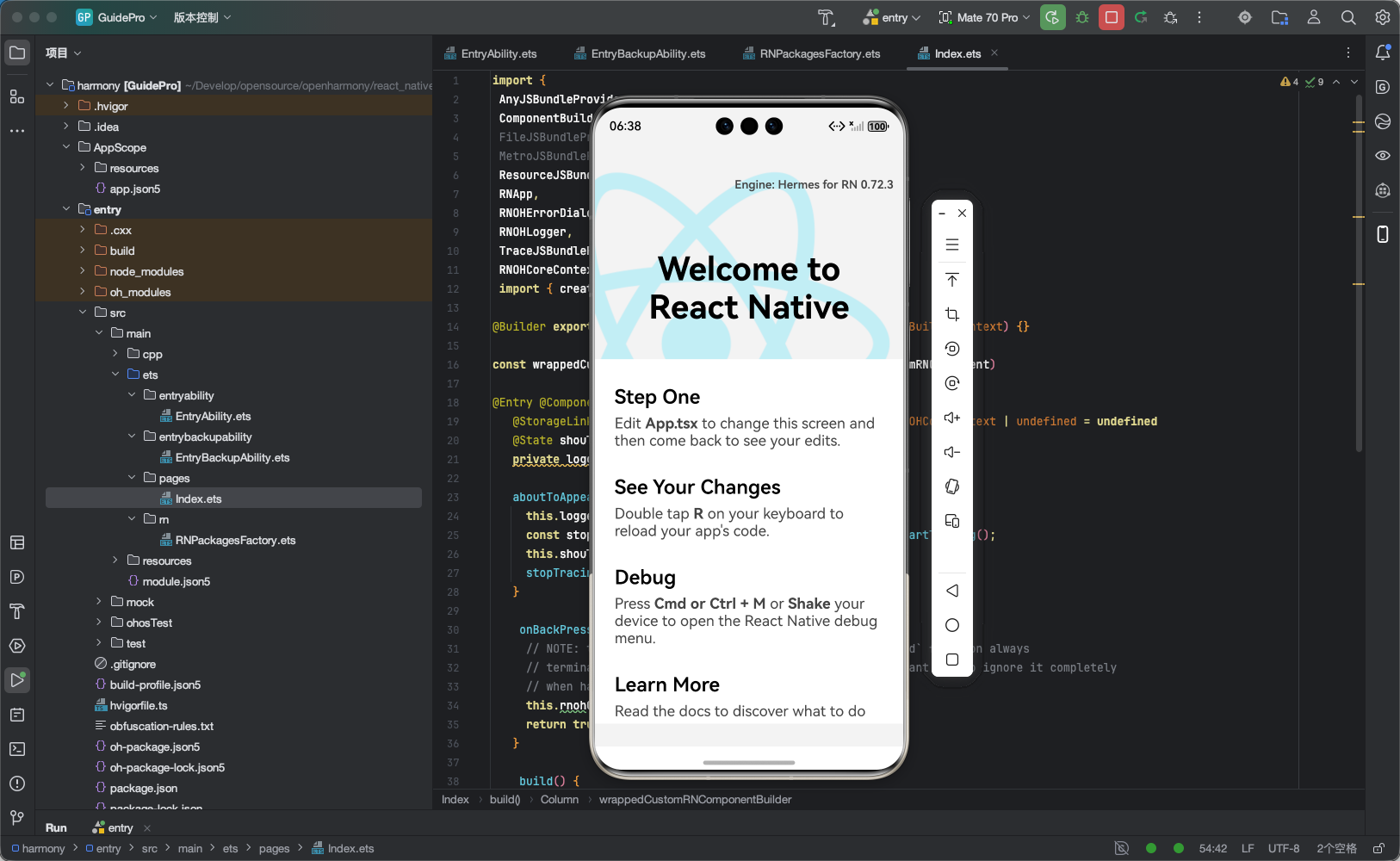Decrease emulator volume with speaker minus icon
1400x861 pixels.
[952, 452]
